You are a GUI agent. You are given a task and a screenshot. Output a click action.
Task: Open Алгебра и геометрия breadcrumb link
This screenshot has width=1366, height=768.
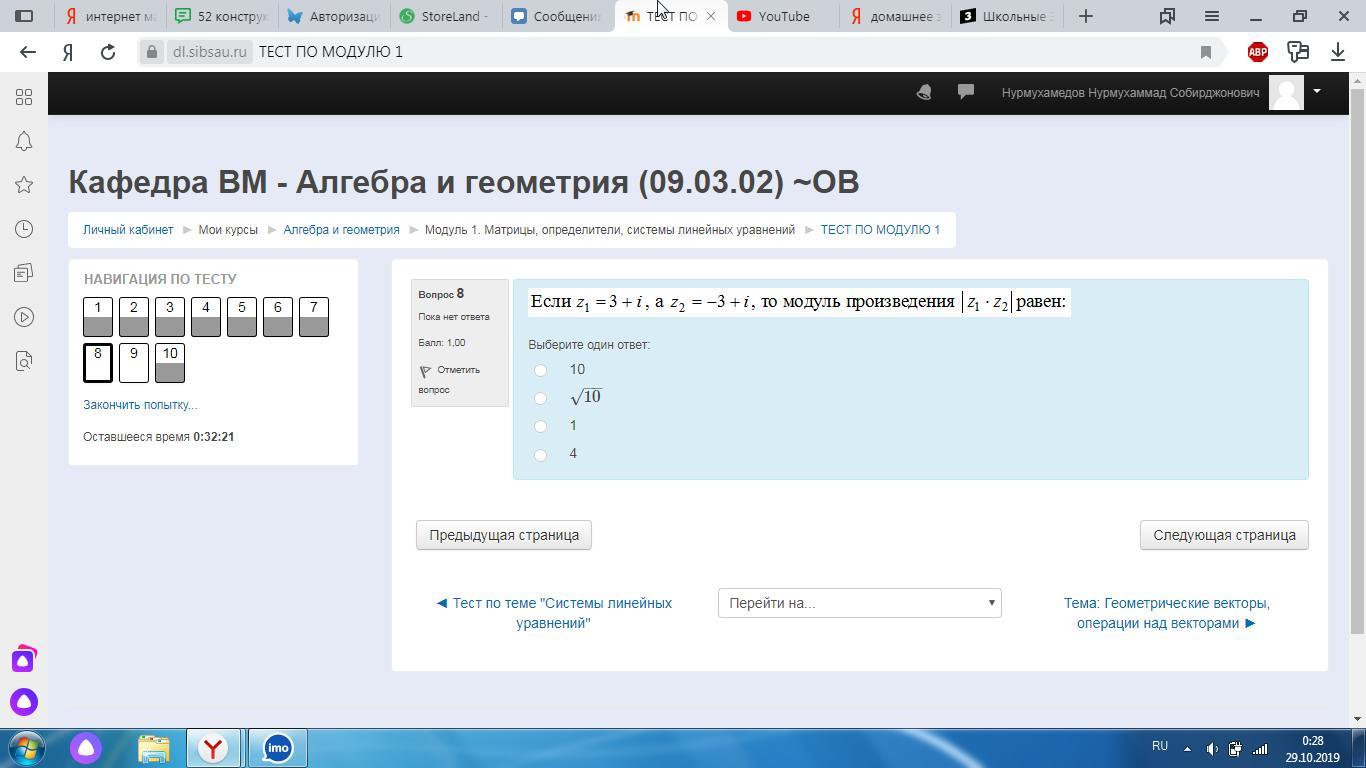341,230
